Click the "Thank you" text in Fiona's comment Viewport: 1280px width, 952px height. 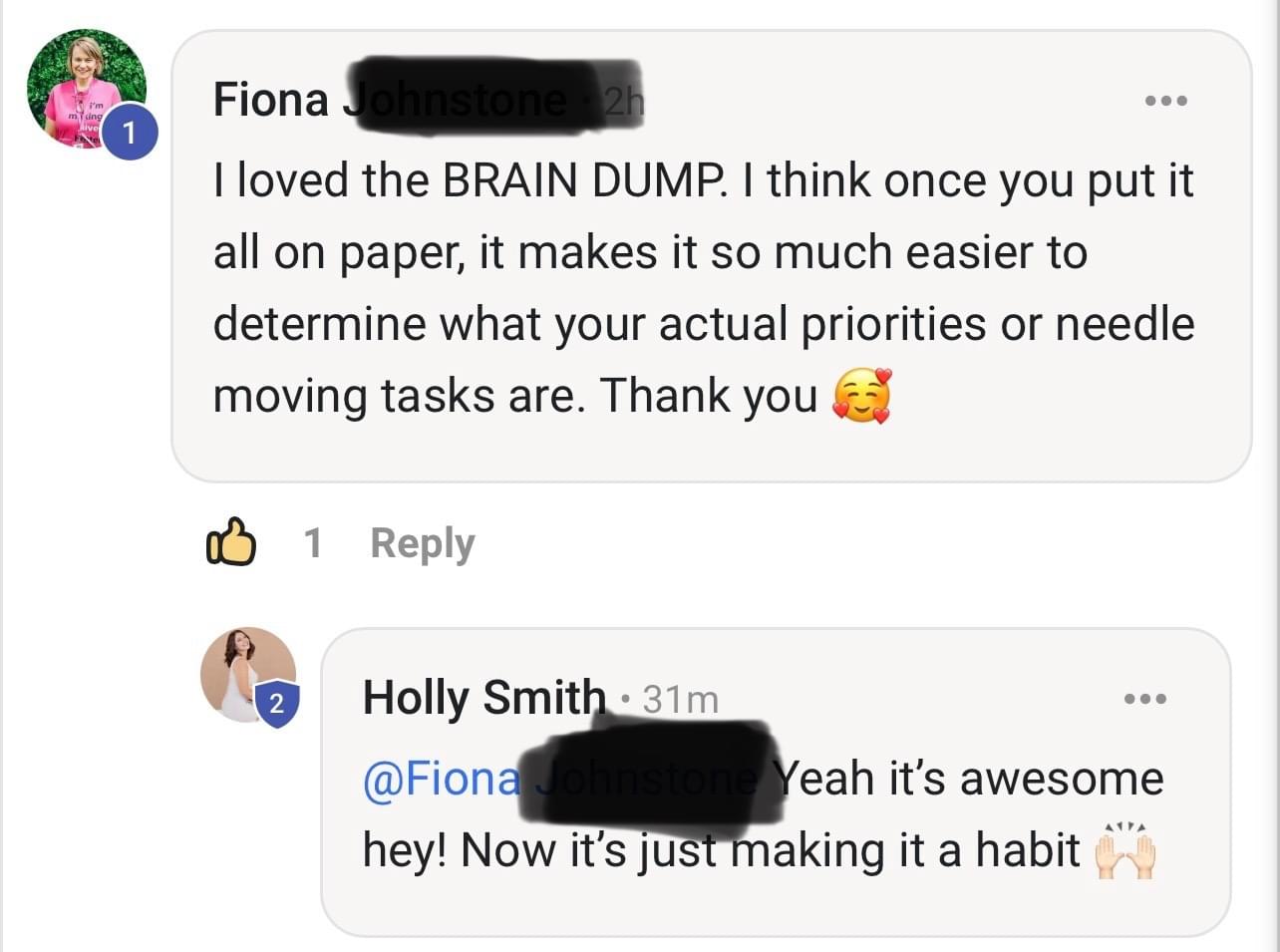(708, 396)
